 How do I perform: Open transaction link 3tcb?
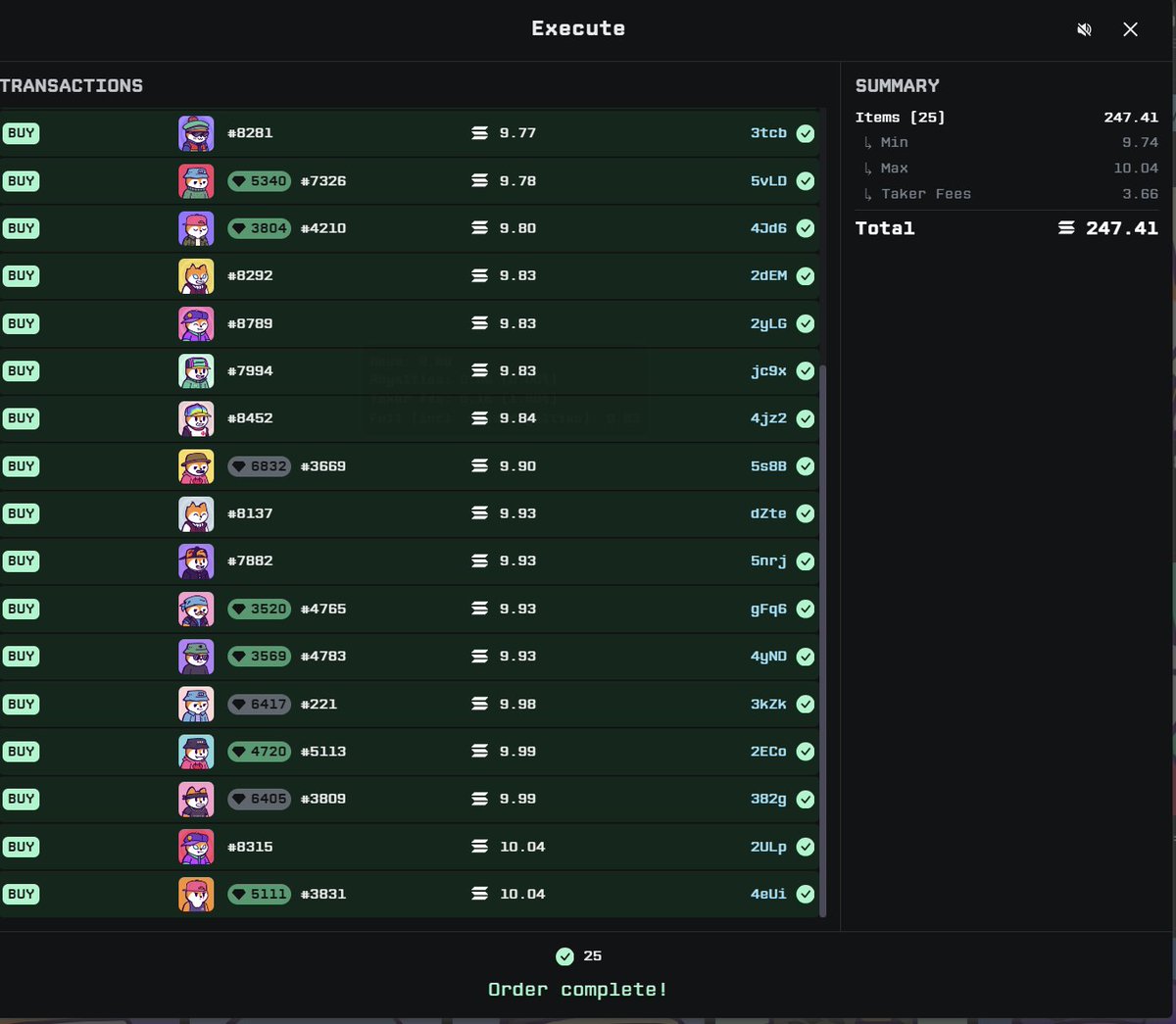coord(768,133)
